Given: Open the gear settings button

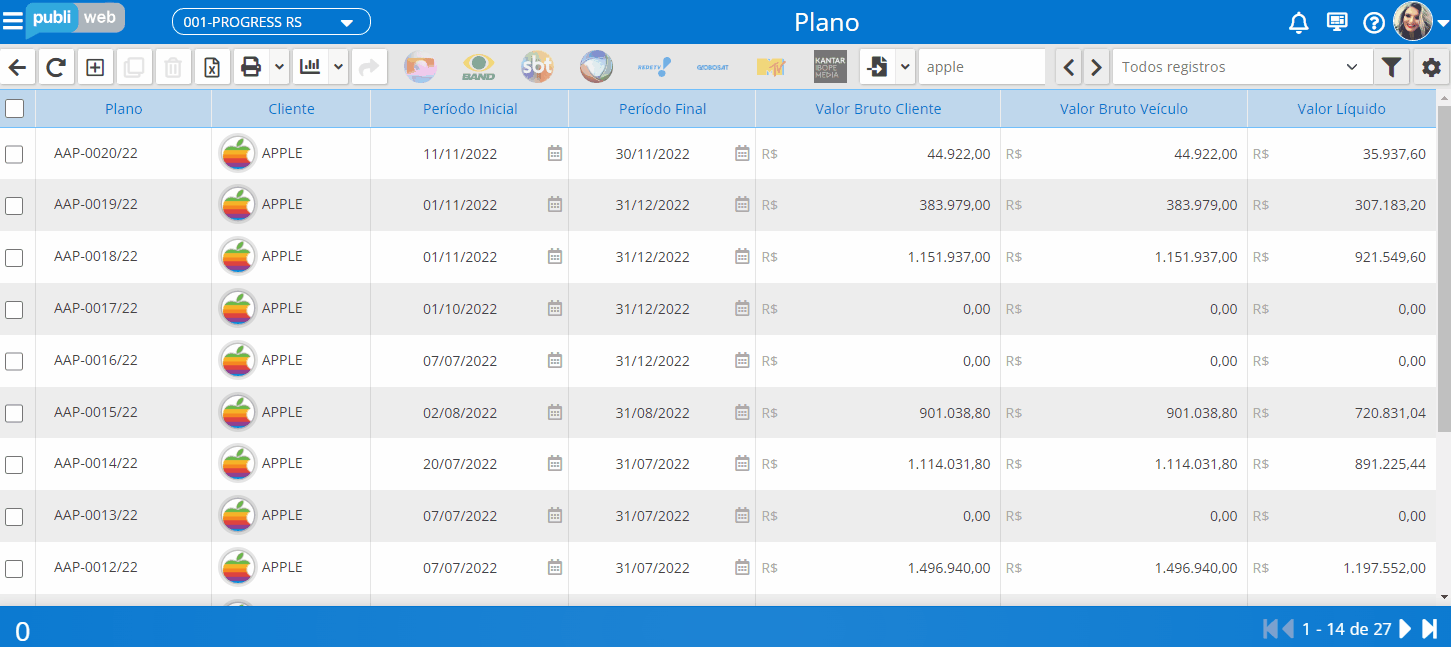Looking at the screenshot, I should pyautogui.click(x=1432, y=67).
